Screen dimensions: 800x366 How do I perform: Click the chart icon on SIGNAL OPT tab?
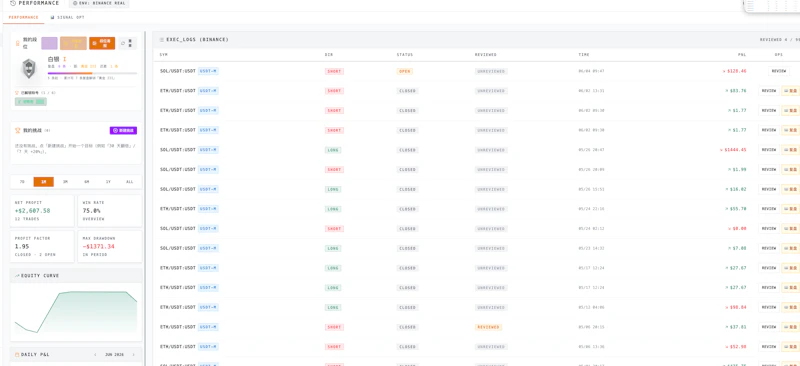52,17
